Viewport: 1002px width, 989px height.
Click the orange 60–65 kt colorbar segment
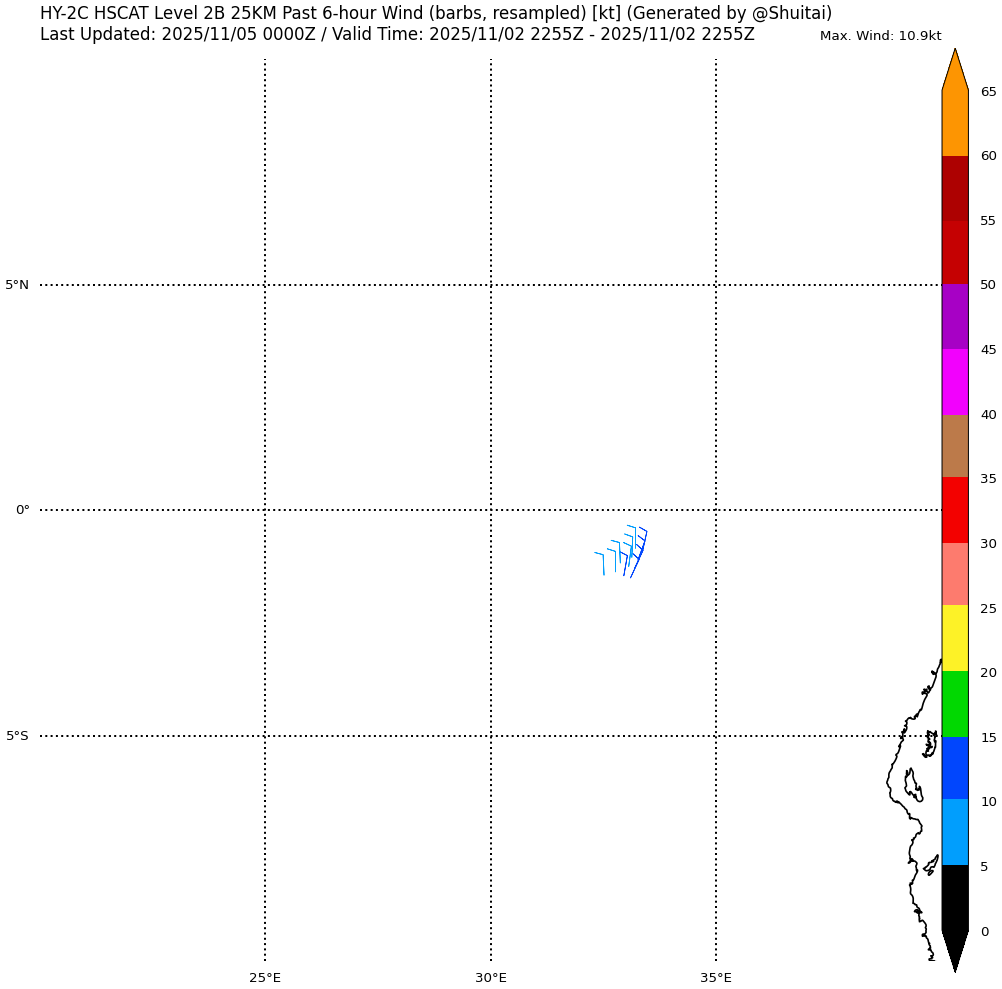tap(955, 123)
